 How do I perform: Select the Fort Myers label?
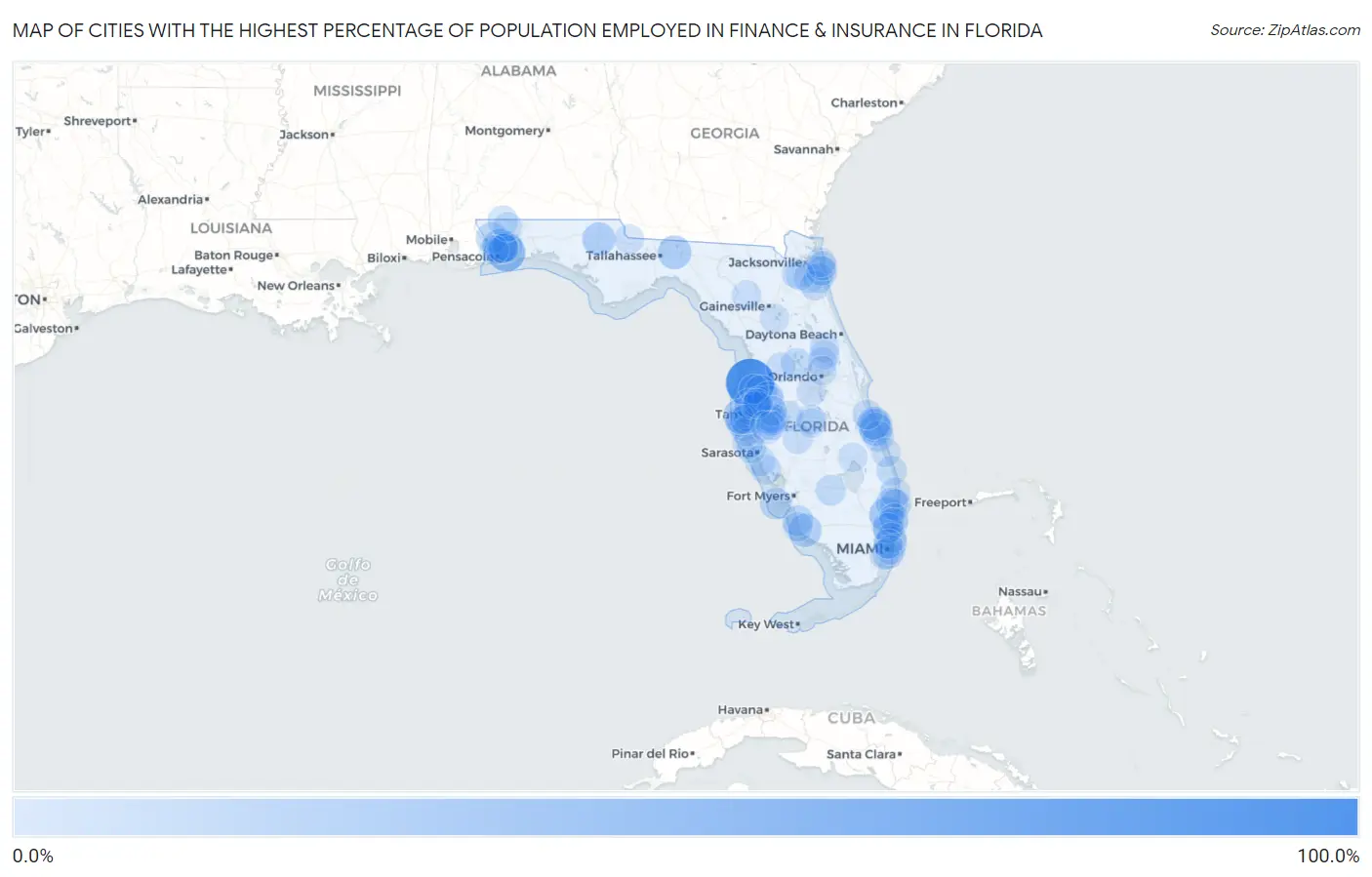click(x=758, y=497)
